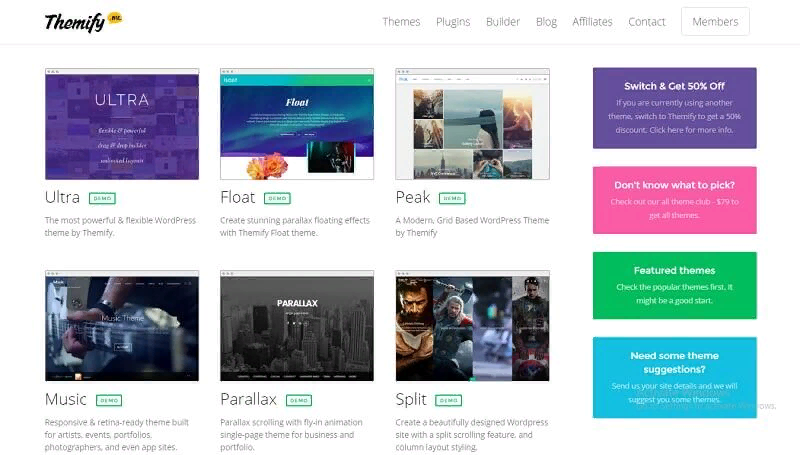The height and width of the screenshot is (455, 800).
Task: Open the Builder navigation link
Action: click(503, 22)
